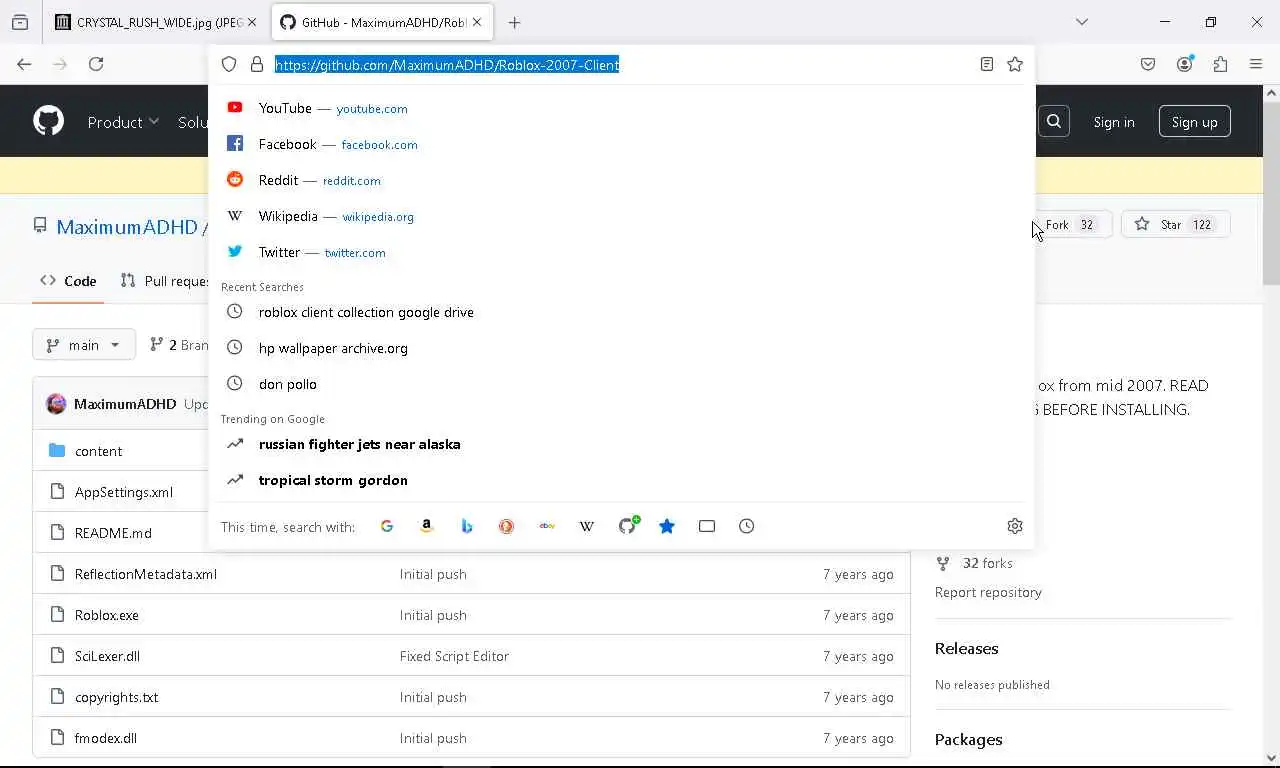Click the Sign in link
Screen dimensions: 1280x768
click(1114, 122)
